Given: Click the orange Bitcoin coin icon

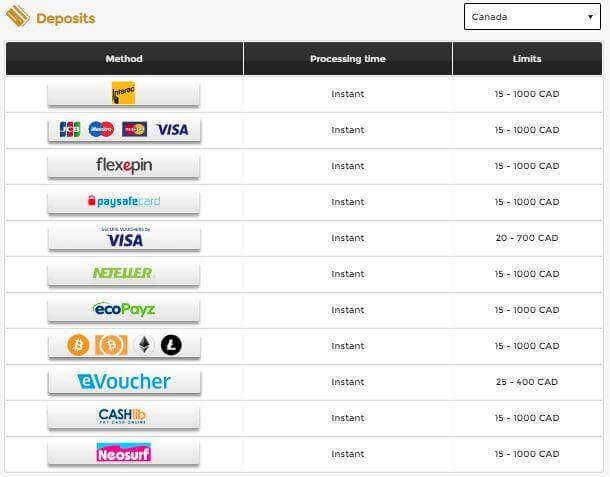Looking at the screenshot, I should click(78, 345).
